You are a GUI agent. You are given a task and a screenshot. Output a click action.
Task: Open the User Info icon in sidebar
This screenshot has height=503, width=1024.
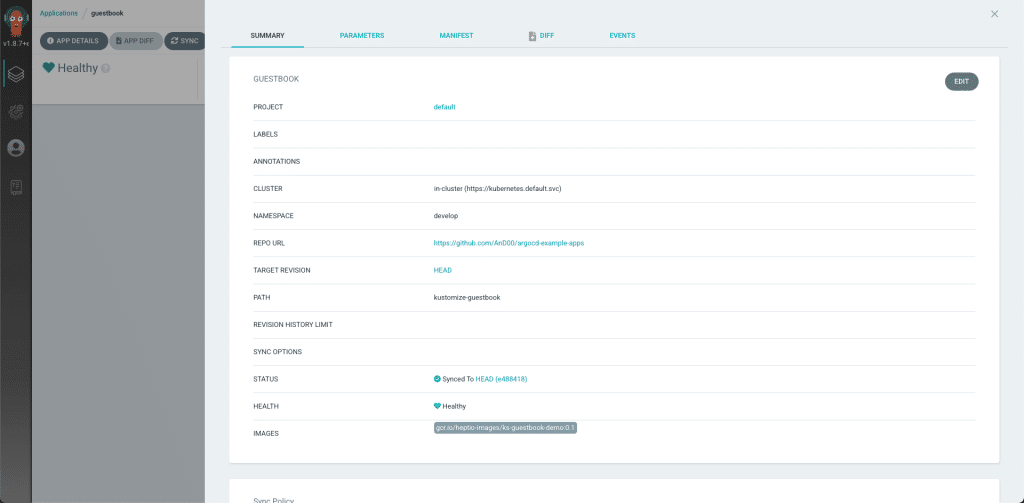16,148
